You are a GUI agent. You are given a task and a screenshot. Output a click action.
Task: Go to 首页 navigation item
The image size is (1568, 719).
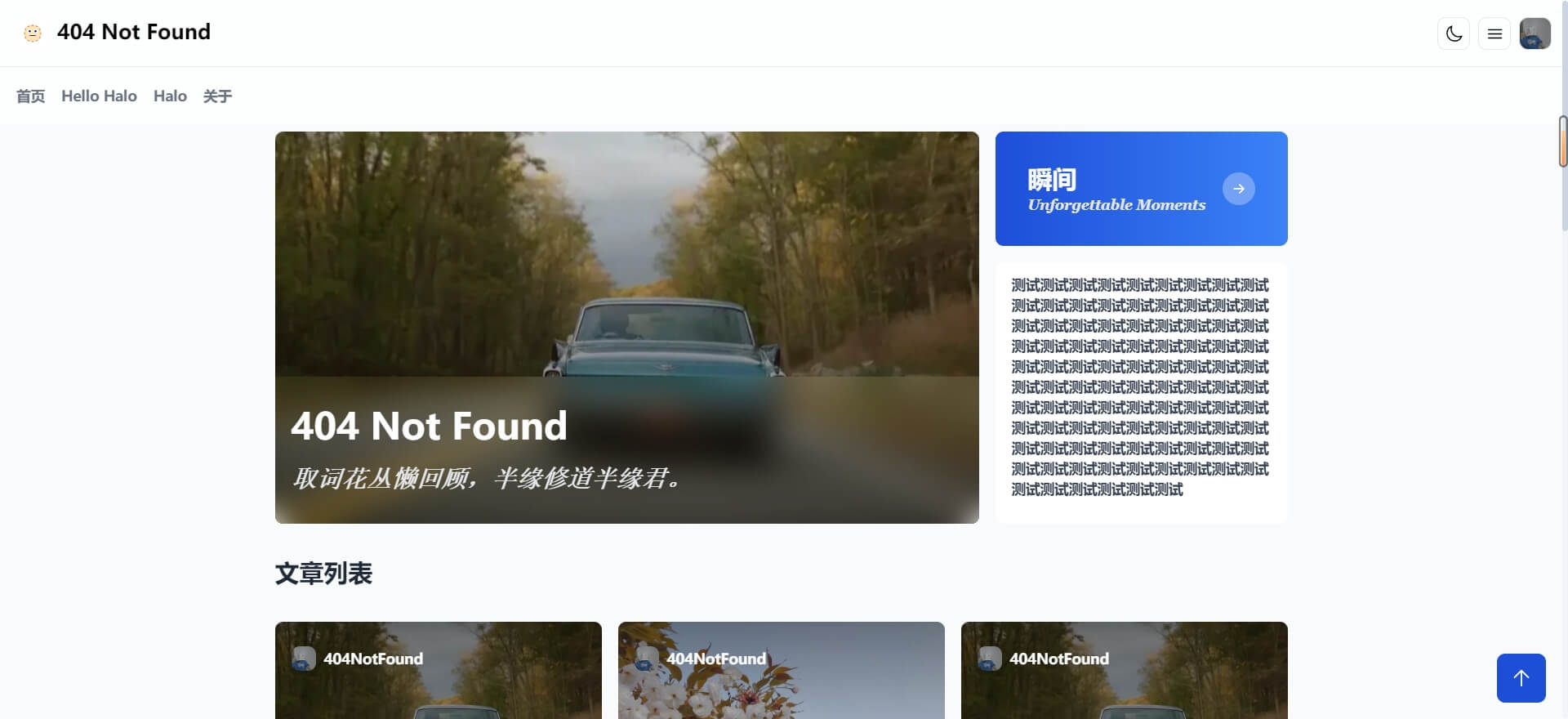[x=31, y=96]
